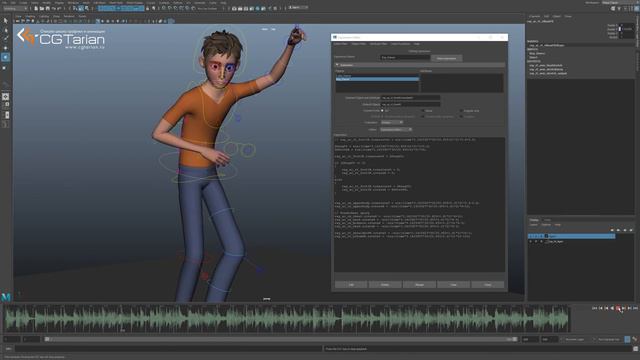Go to end of playback range
This screenshot has height=360, width=640.
tap(636, 308)
